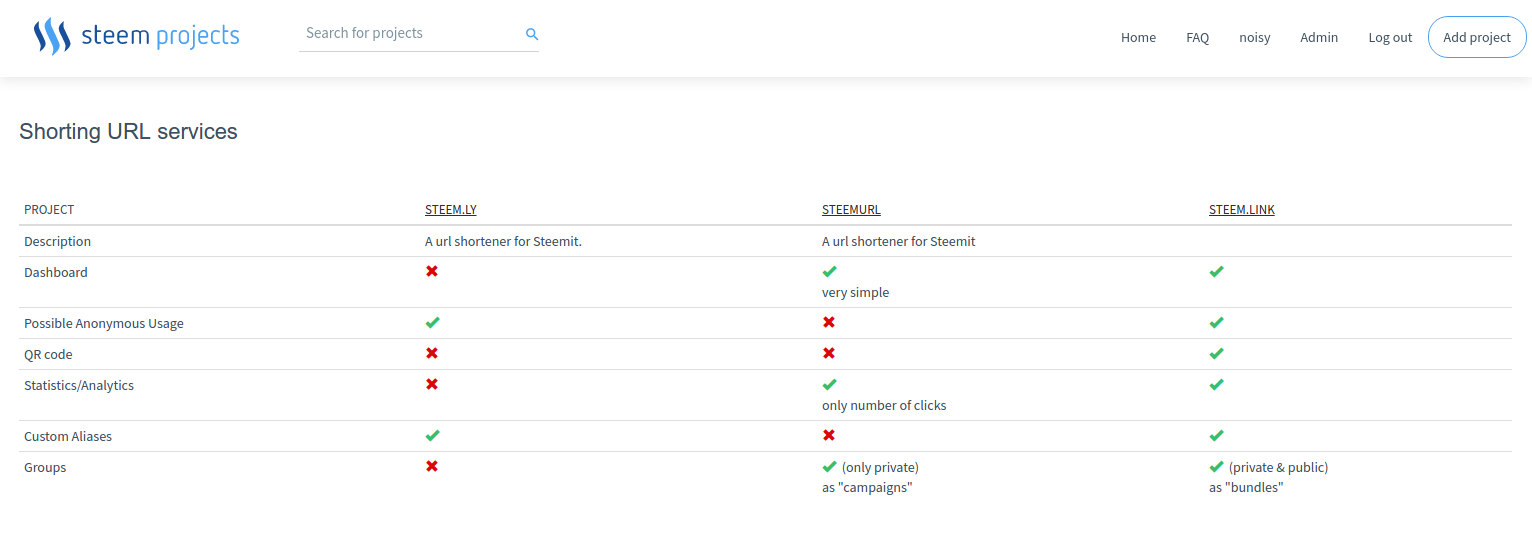
Task: Click the Shorting URL services heading
Action: 129,131
